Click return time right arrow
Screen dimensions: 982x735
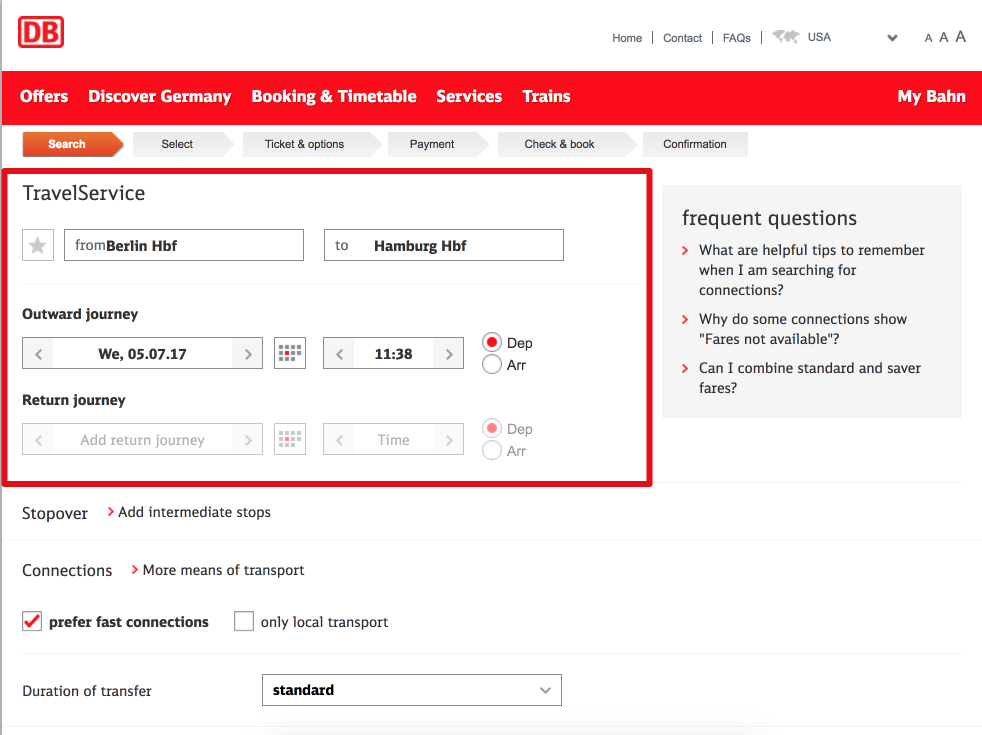449,439
